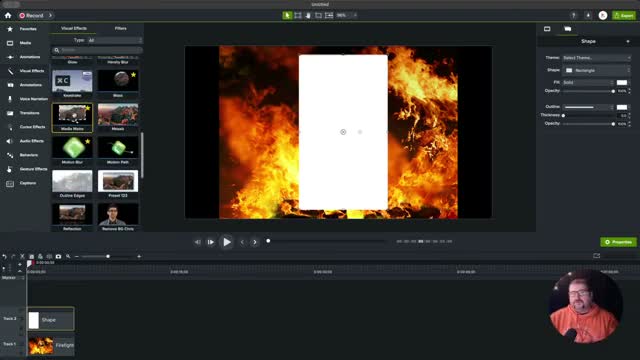Open the Media bin tab
The width and height of the screenshot is (640, 360).
(x=24, y=43)
